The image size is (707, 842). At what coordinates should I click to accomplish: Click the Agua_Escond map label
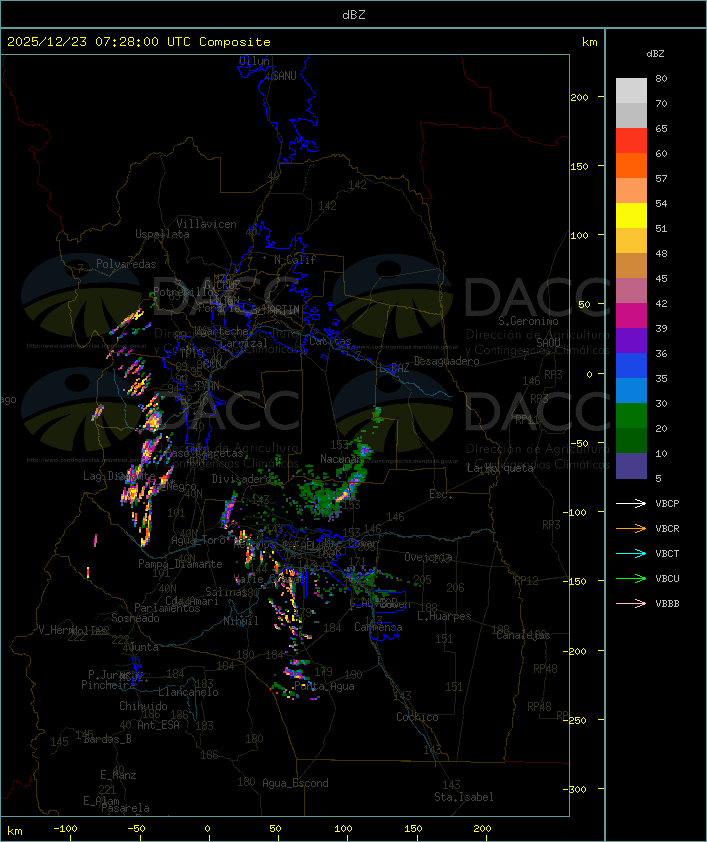(295, 783)
